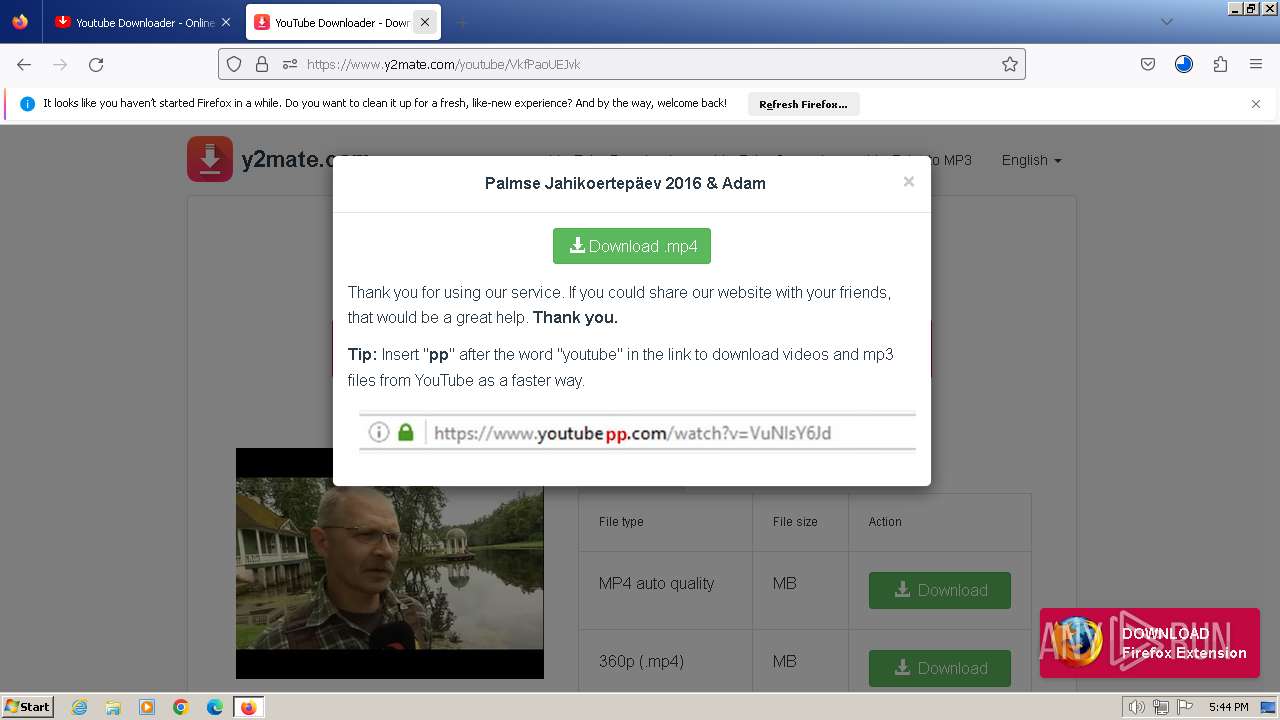Open the site permissions icon in address bar
Screen dimensions: 1280x720
pyautogui.click(x=290, y=64)
